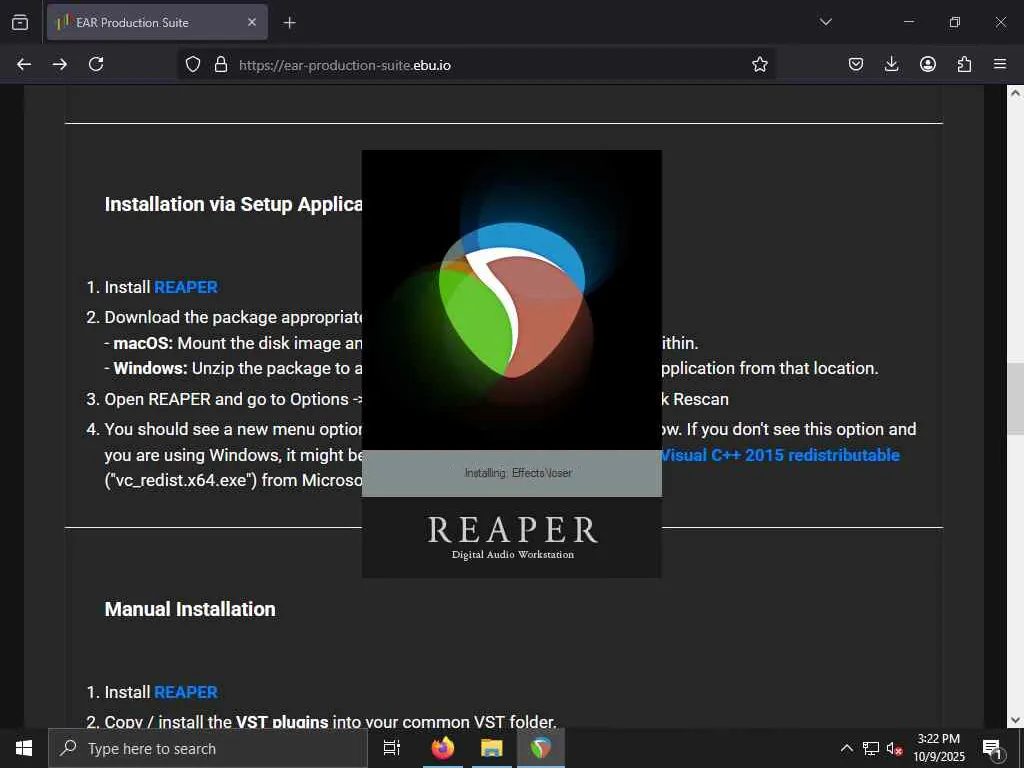This screenshot has height=768, width=1024.
Task: Open Visual C++ 2015 redistributable link
Action: tap(780, 455)
